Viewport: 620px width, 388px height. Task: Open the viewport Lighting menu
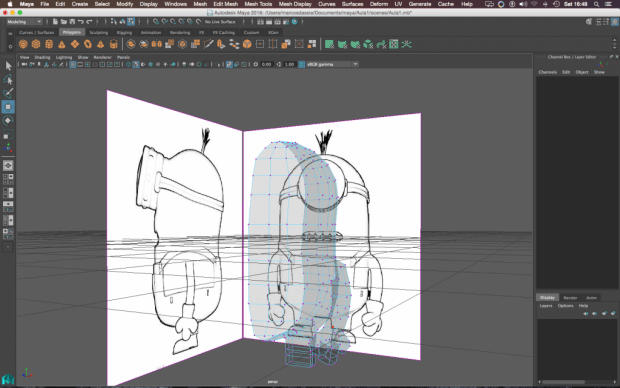pos(64,57)
